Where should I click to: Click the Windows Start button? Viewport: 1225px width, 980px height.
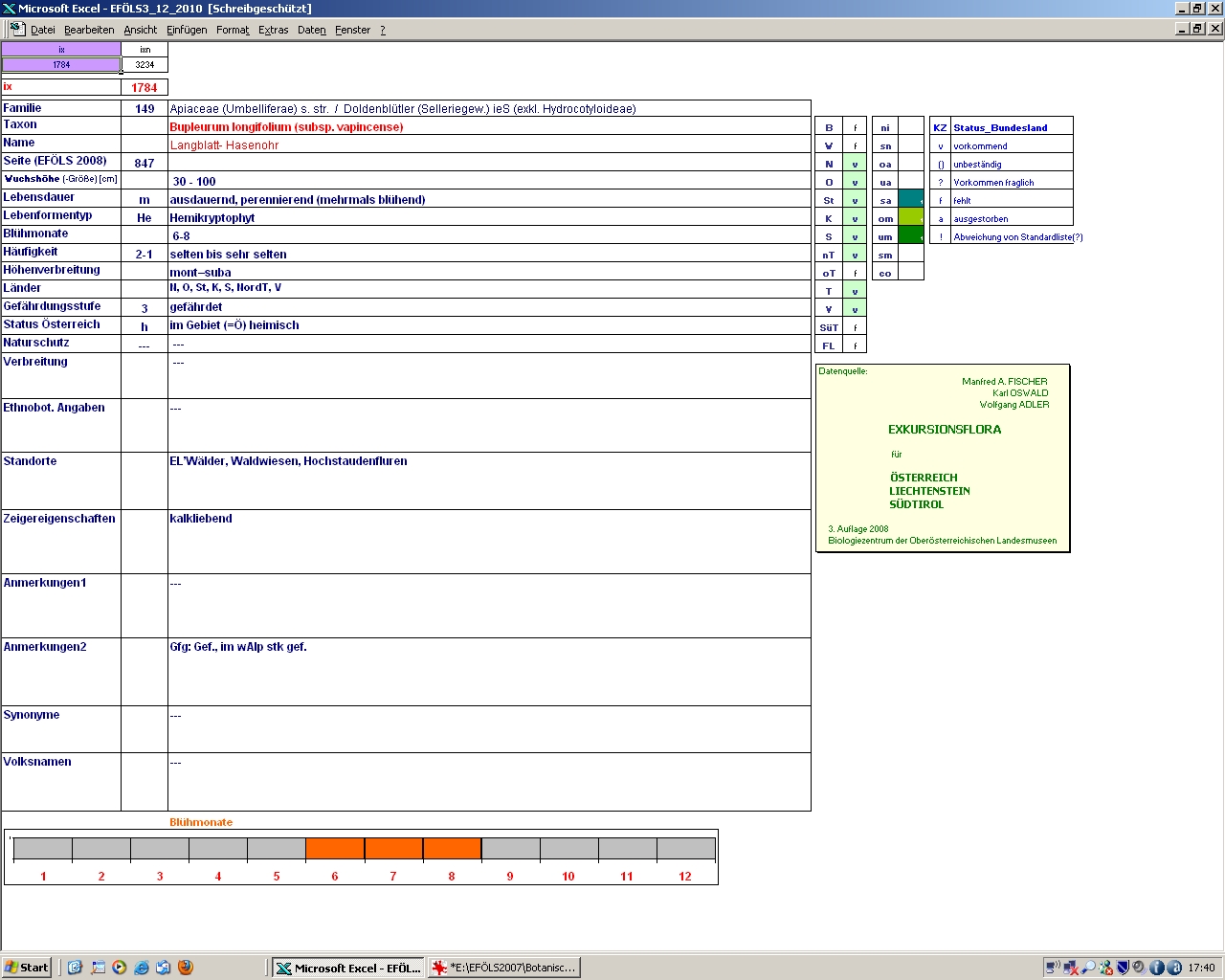click(27, 968)
